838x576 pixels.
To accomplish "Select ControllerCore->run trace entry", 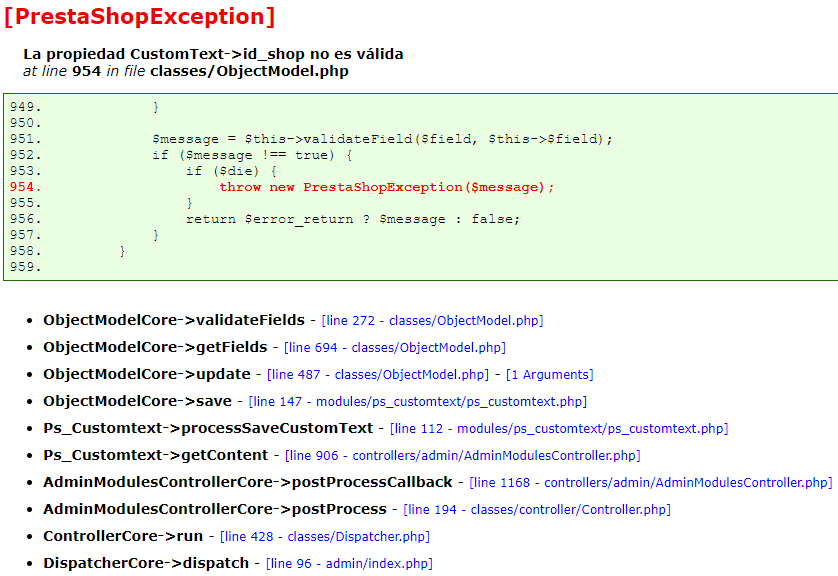I will click(123, 536).
